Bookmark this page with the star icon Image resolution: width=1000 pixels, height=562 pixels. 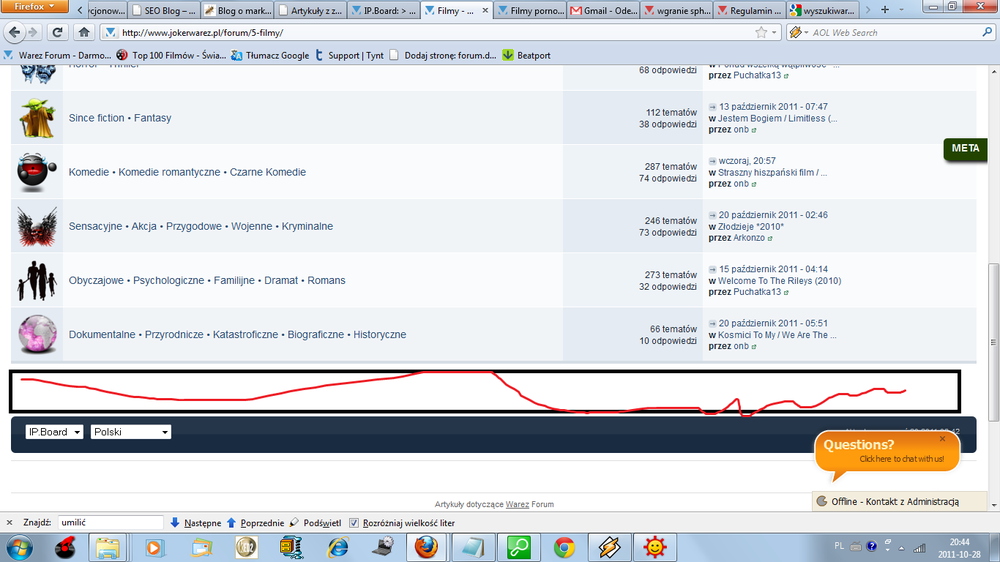761,32
